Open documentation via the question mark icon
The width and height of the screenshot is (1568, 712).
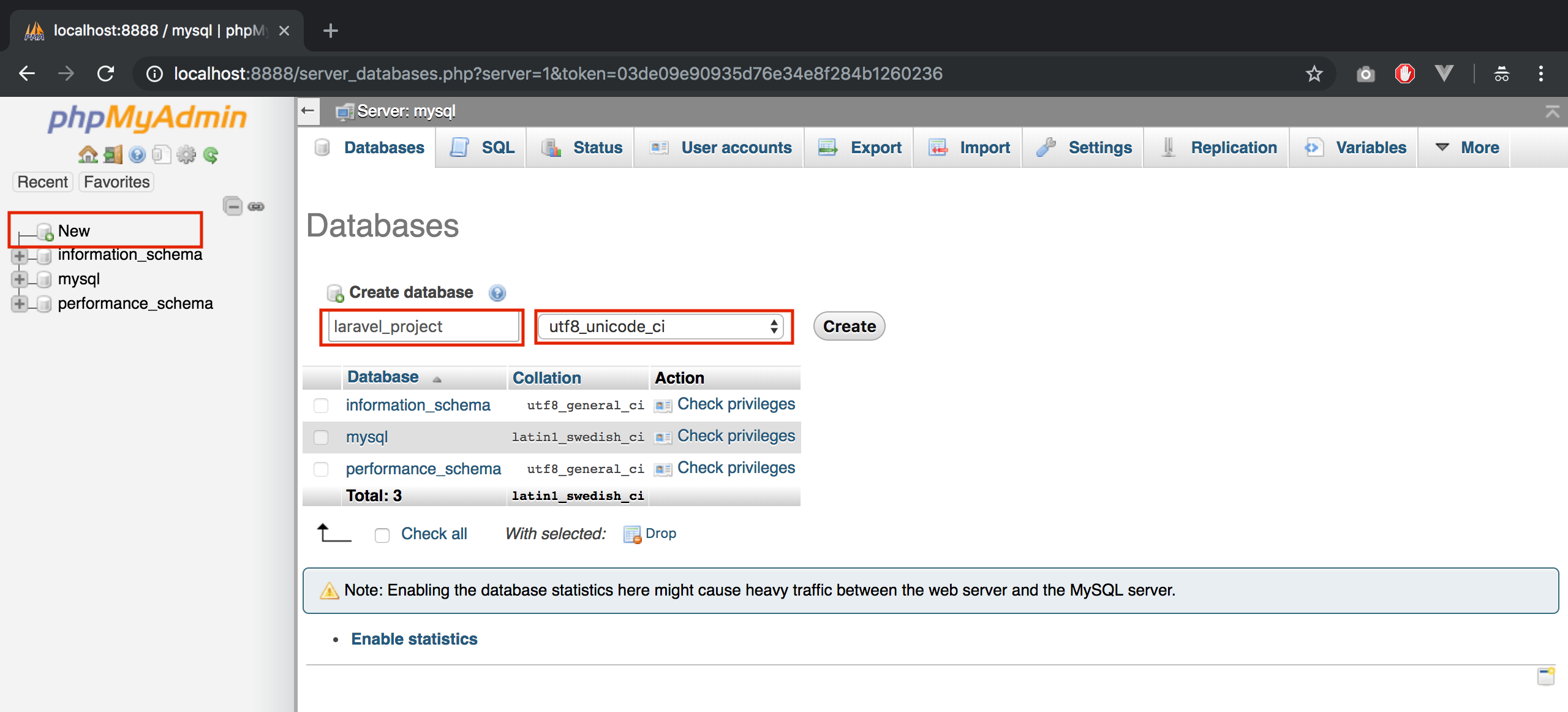pos(137,154)
